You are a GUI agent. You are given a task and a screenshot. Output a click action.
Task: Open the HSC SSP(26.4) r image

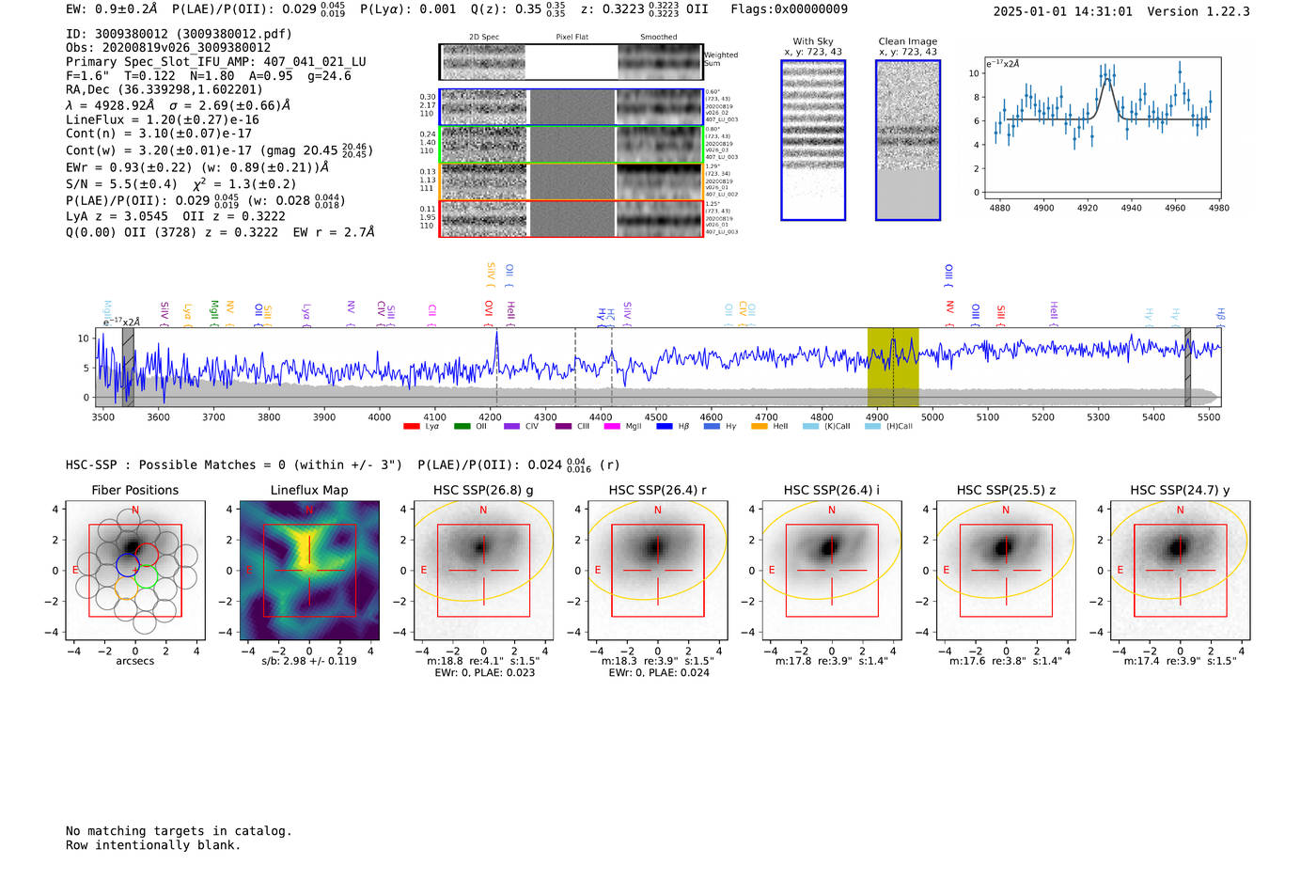tap(658, 571)
